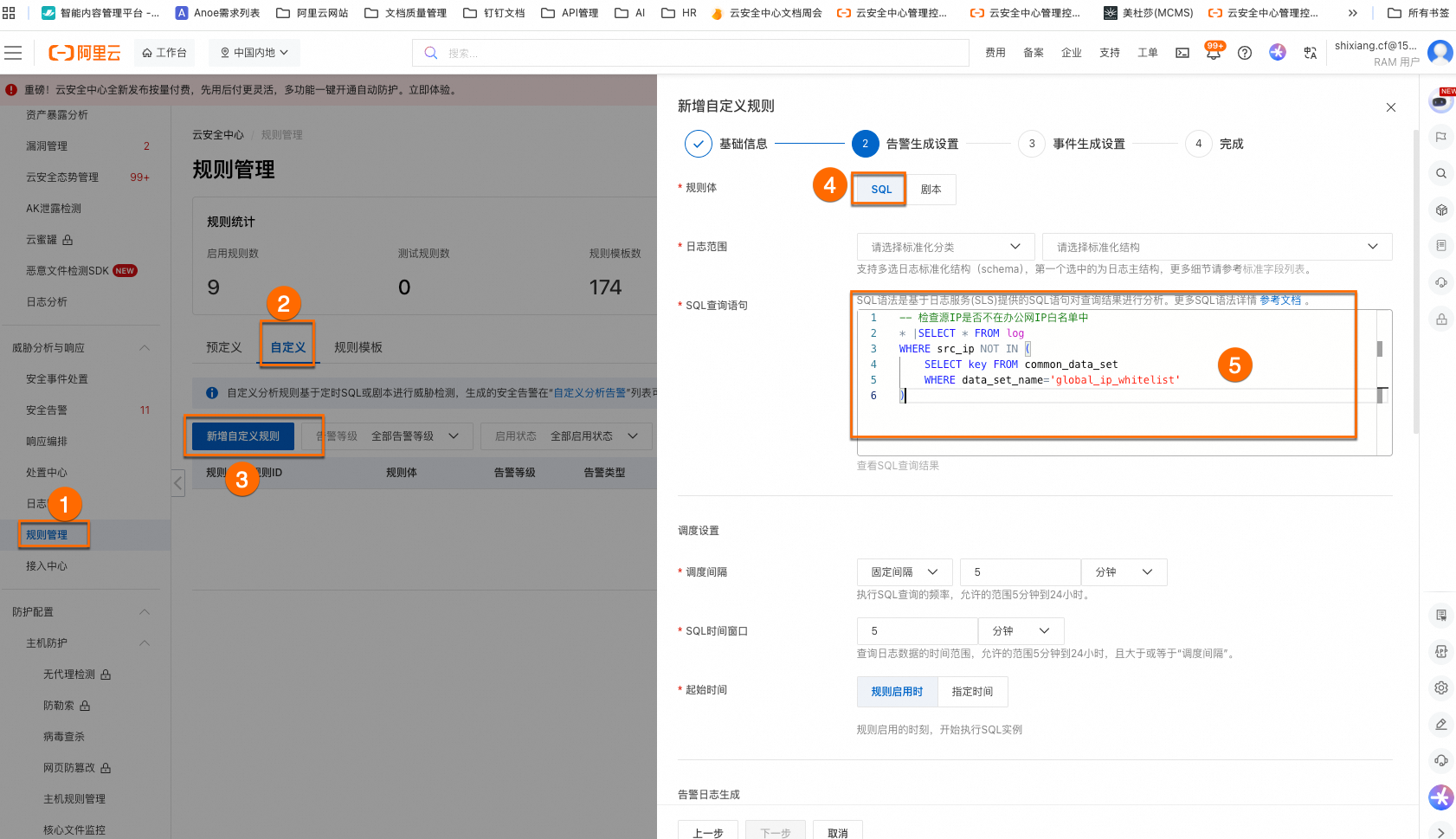Image resolution: width=1456 pixels, height=839 pixels.
Task: Switch to the 自定义 tab
Action: coord(288,347)
